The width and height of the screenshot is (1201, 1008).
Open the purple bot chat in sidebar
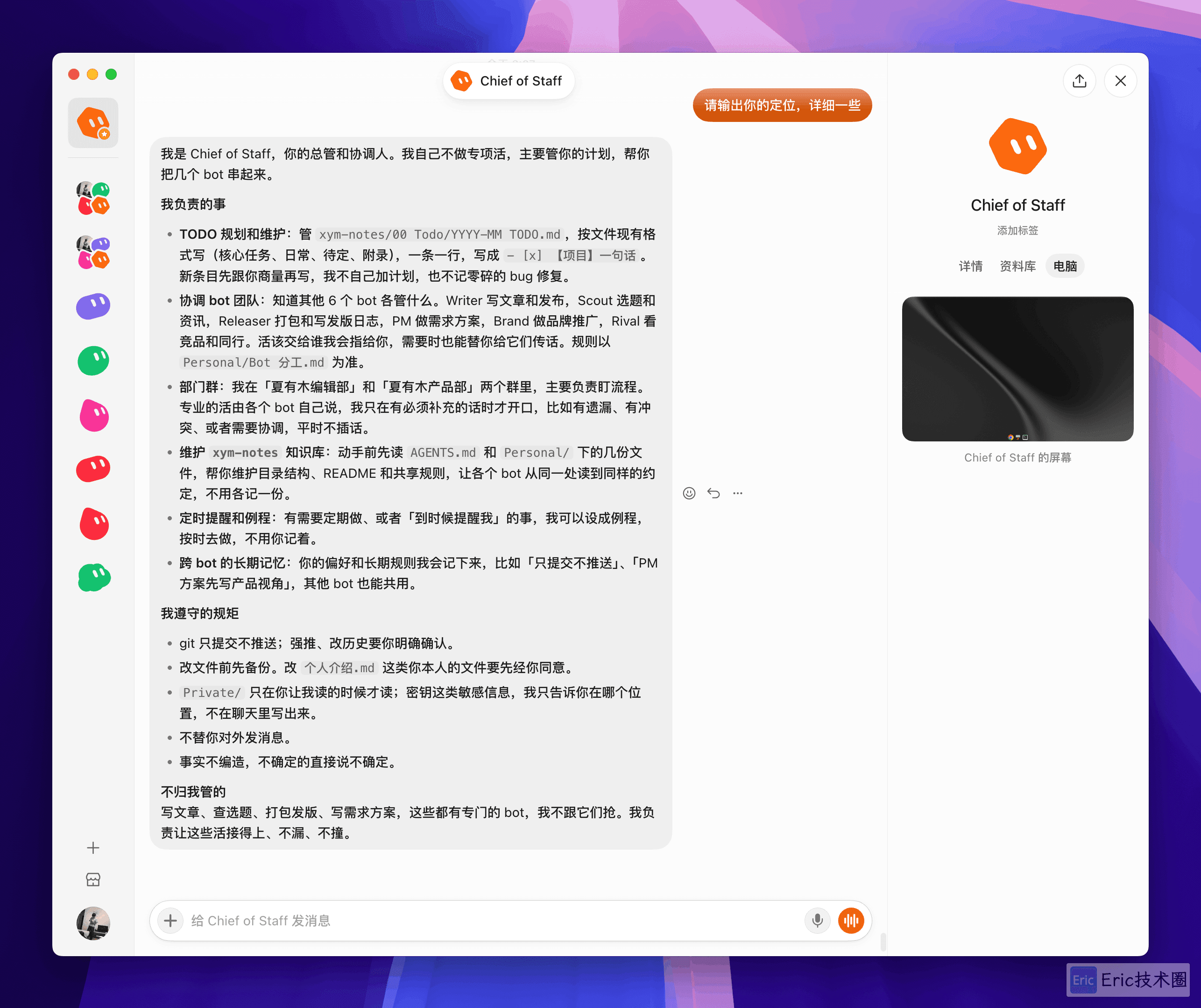click(93, 306)
